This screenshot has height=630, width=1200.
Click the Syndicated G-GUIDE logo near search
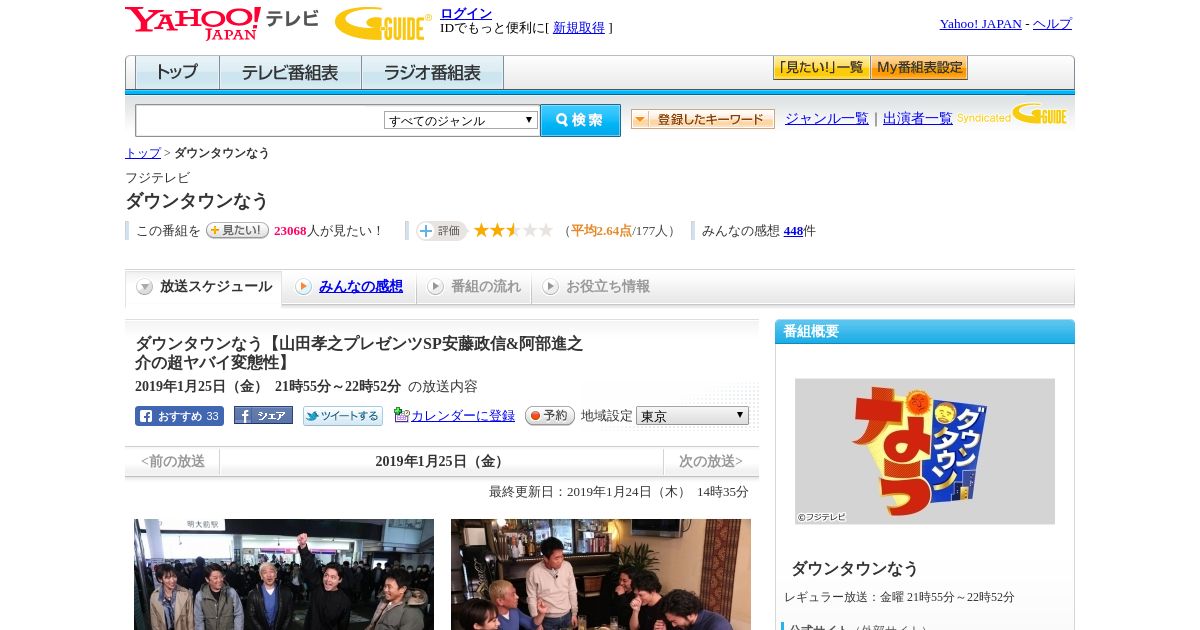(x=1011, y=114)
